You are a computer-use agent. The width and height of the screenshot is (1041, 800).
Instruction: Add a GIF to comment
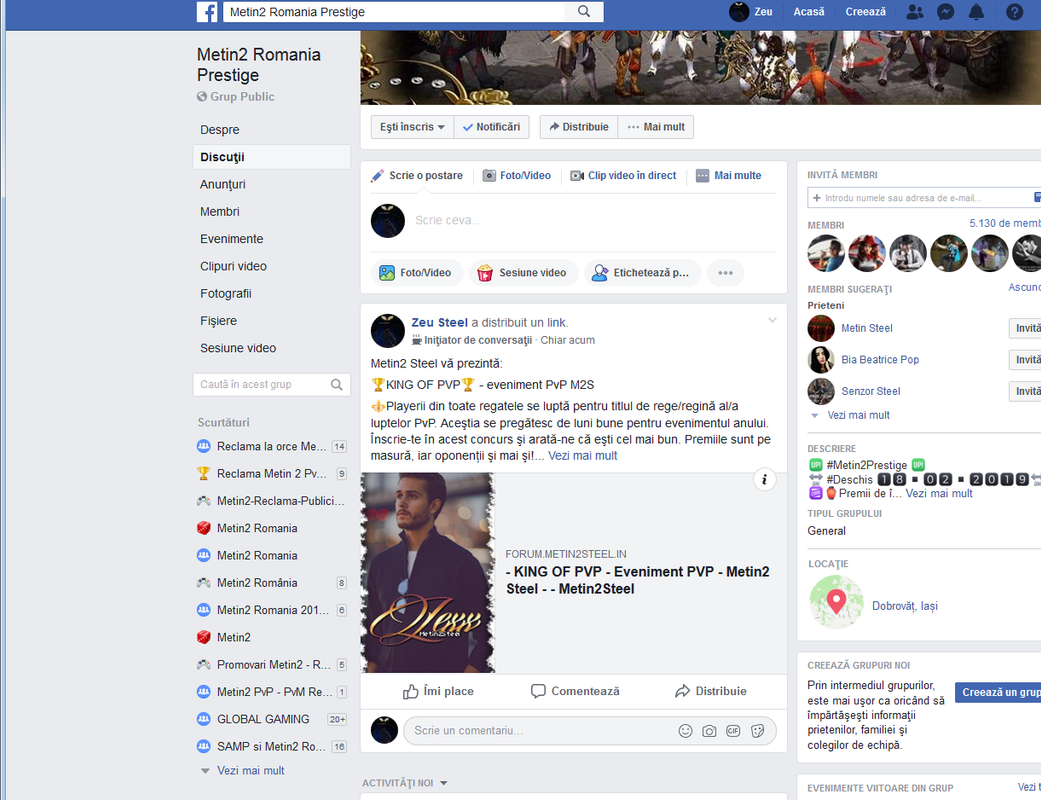coord(733,731)
